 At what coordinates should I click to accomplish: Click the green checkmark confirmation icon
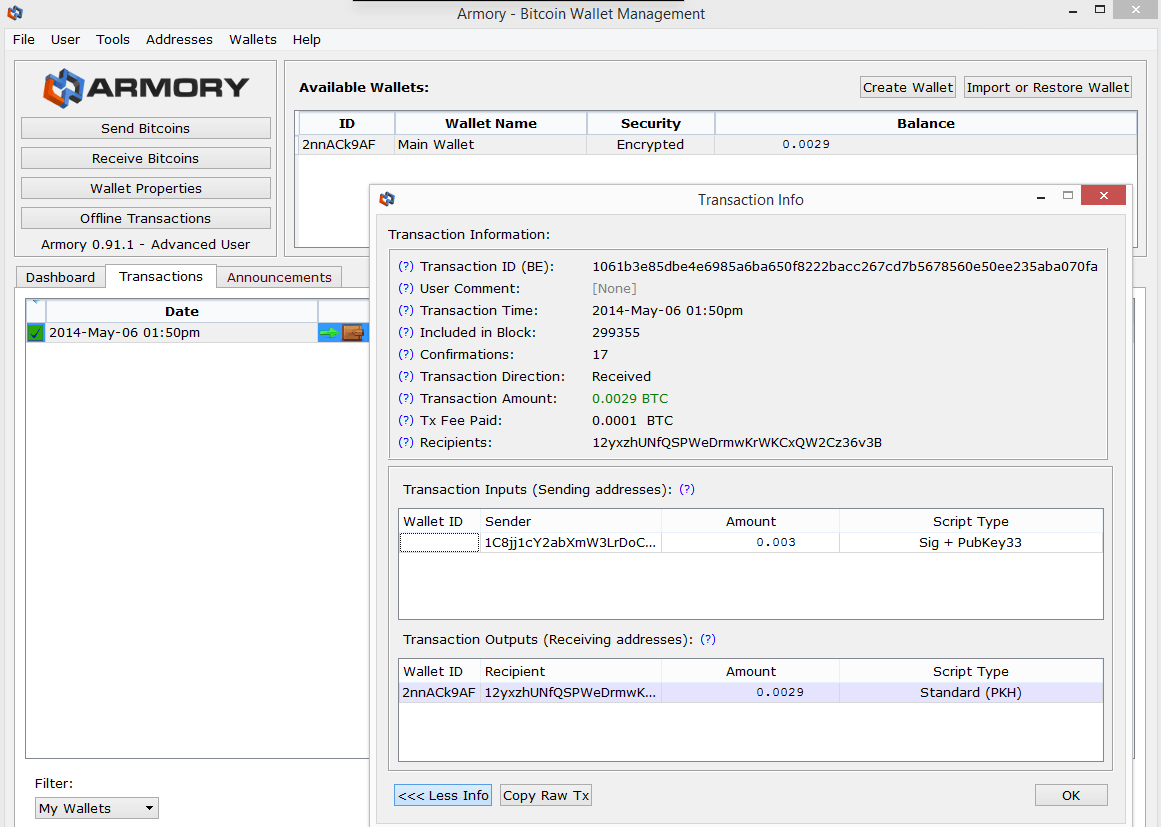point(35,332)
